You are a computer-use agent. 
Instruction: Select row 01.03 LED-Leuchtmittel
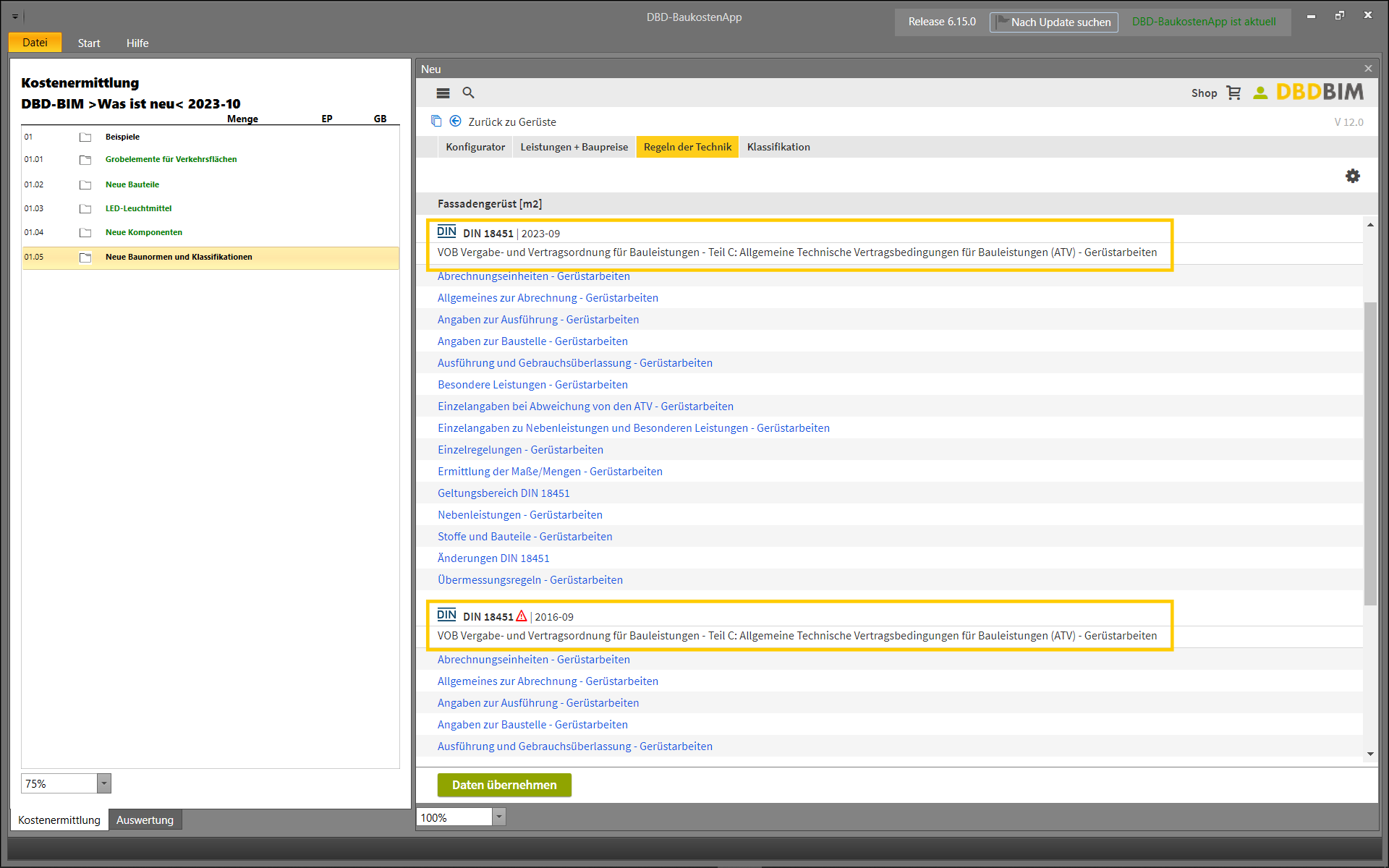point(211,209)
